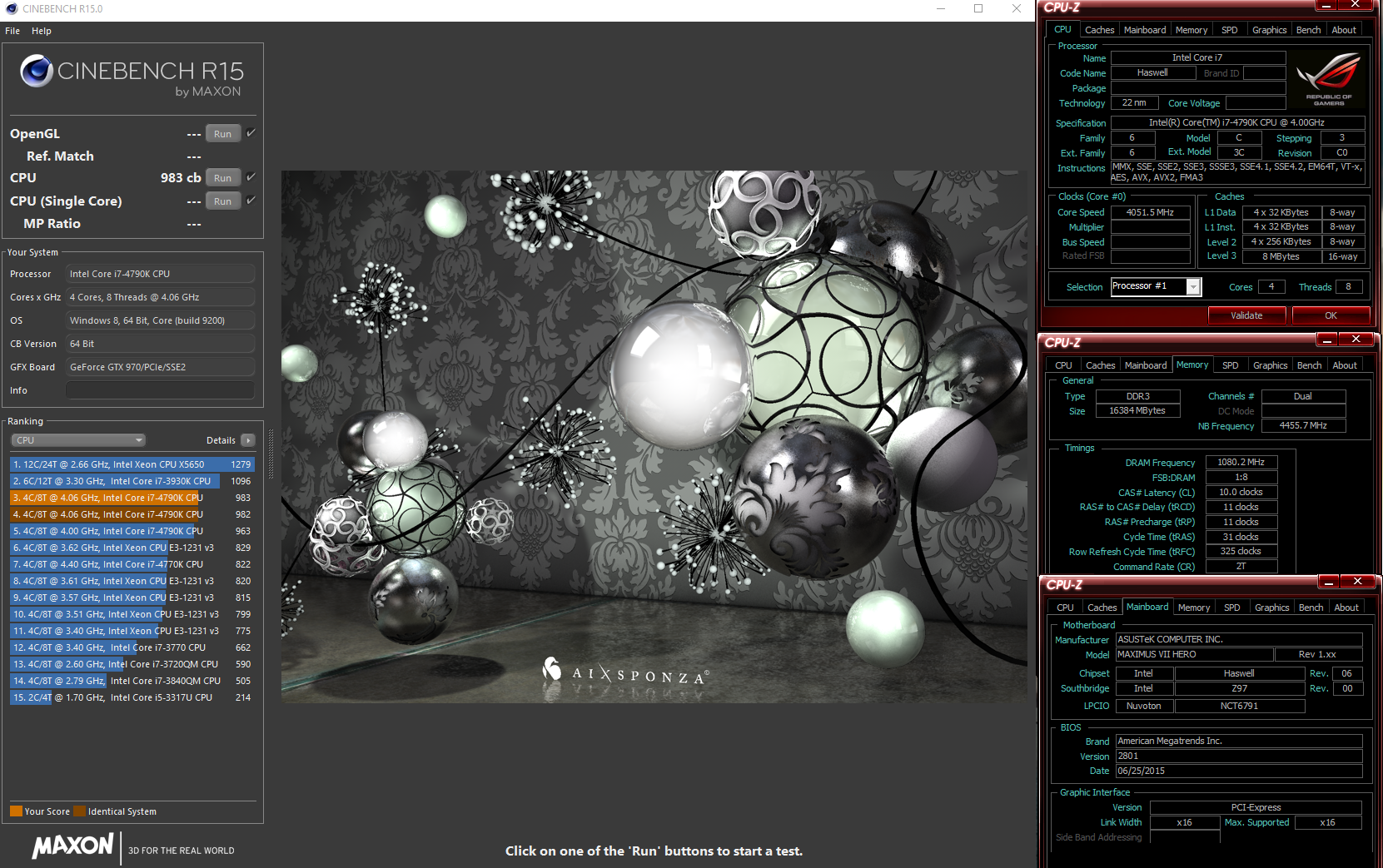Open Bench tab in top CPU-Z window
This screenshot has width=1383, height=868.
click(1309, 30)
